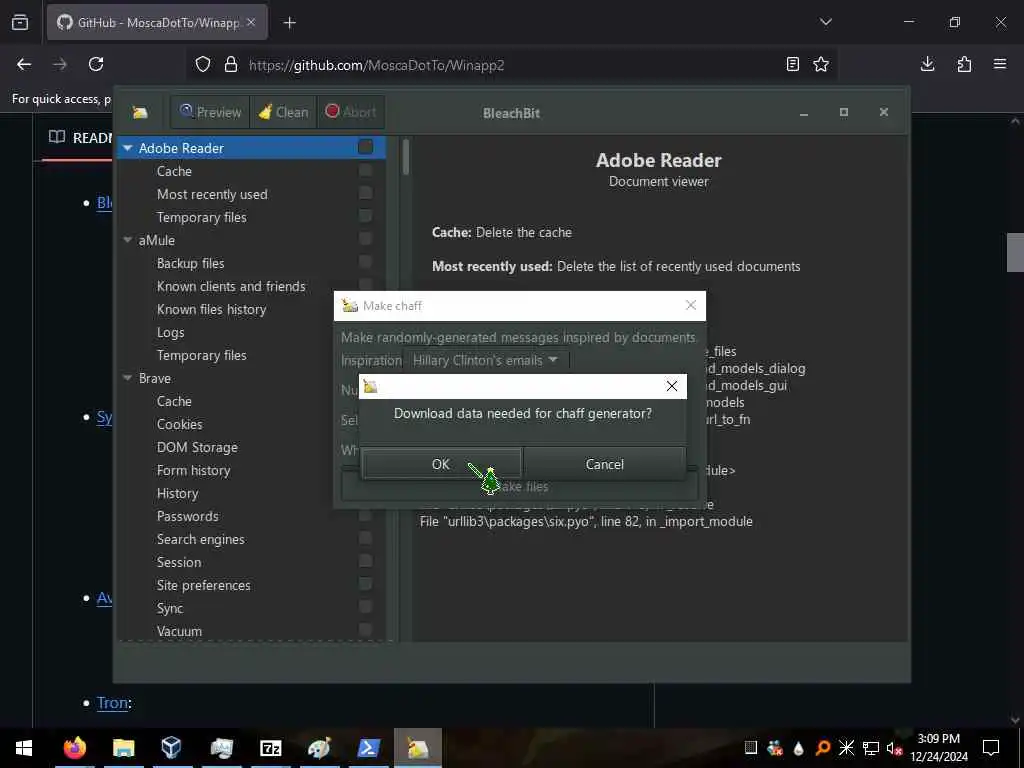The width and height of the screenshot is (1024, 768).
Task: Select Brave Vacuum entry
Action: point(179,631)
